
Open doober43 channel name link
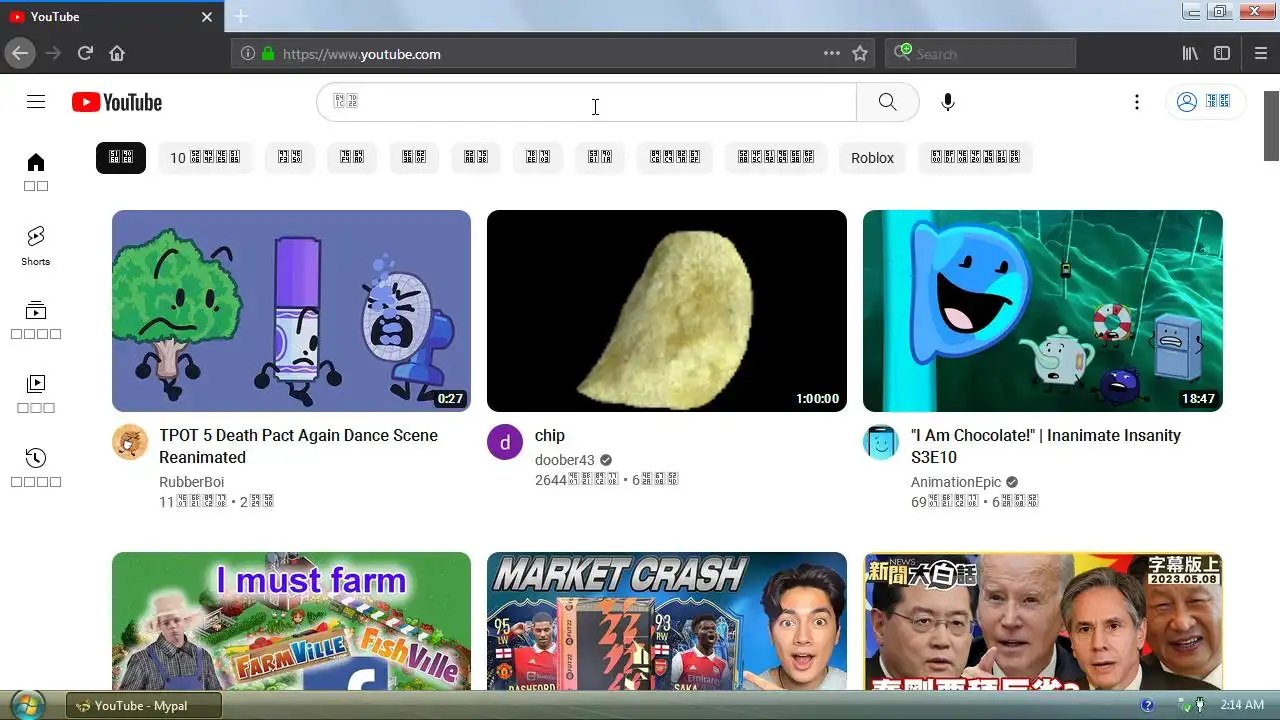(565, 460)
